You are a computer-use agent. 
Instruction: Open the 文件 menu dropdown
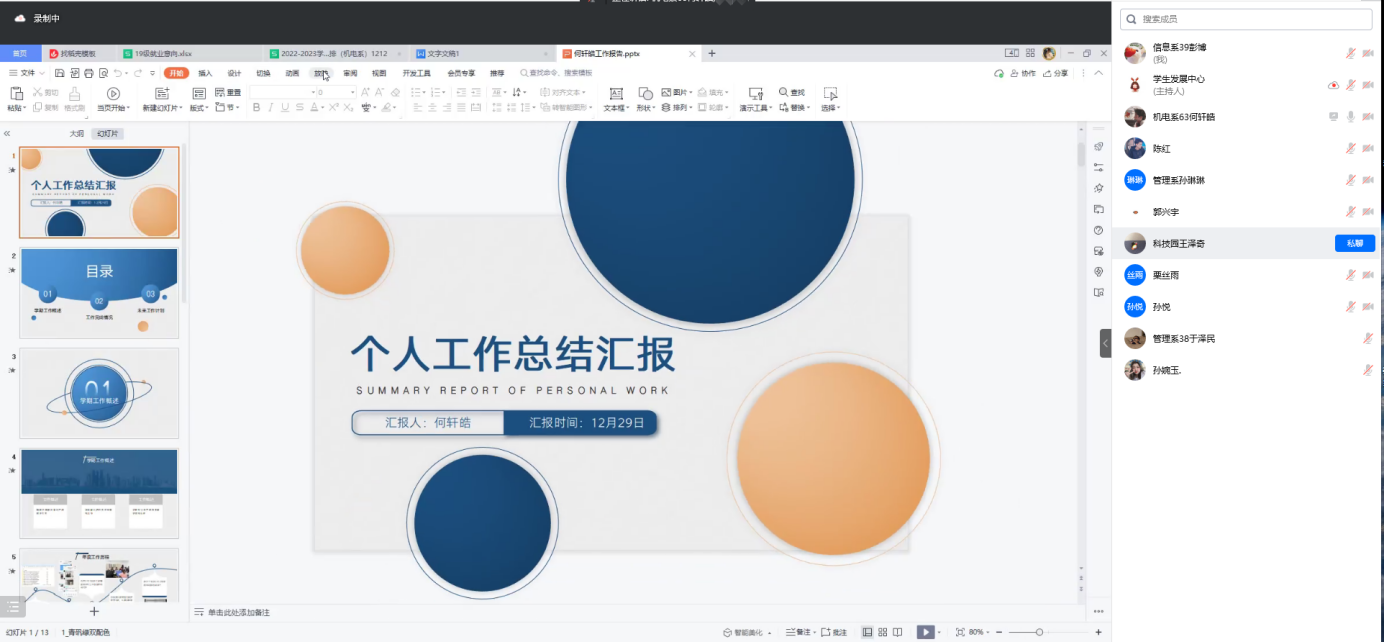click(x=27, y=73)
